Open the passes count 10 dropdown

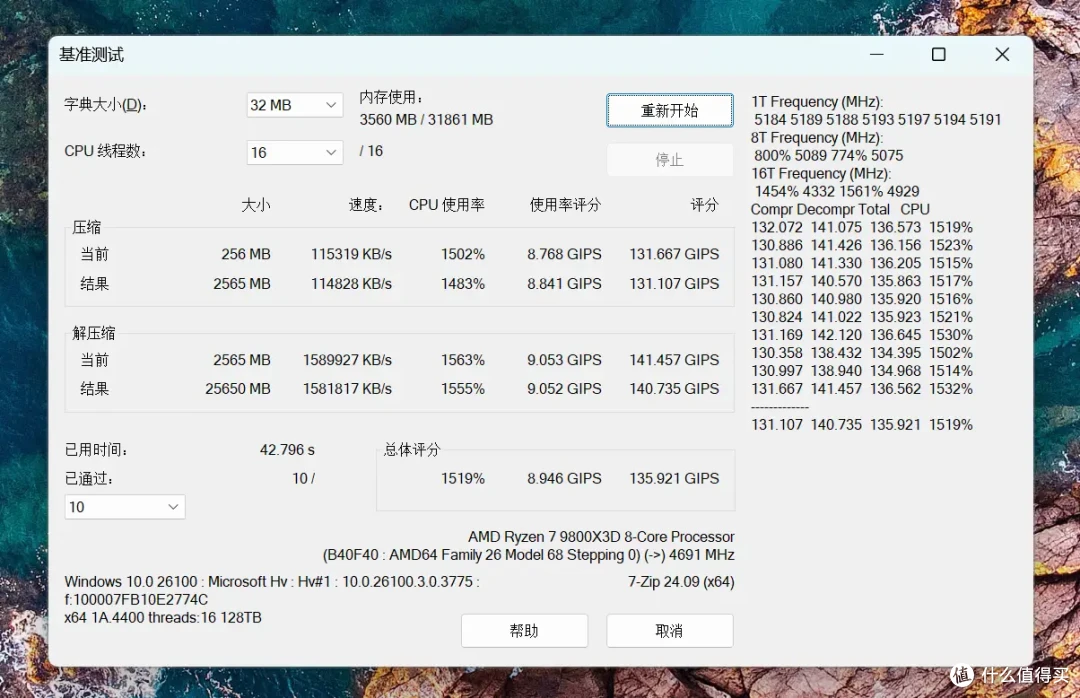coord(125,507)
